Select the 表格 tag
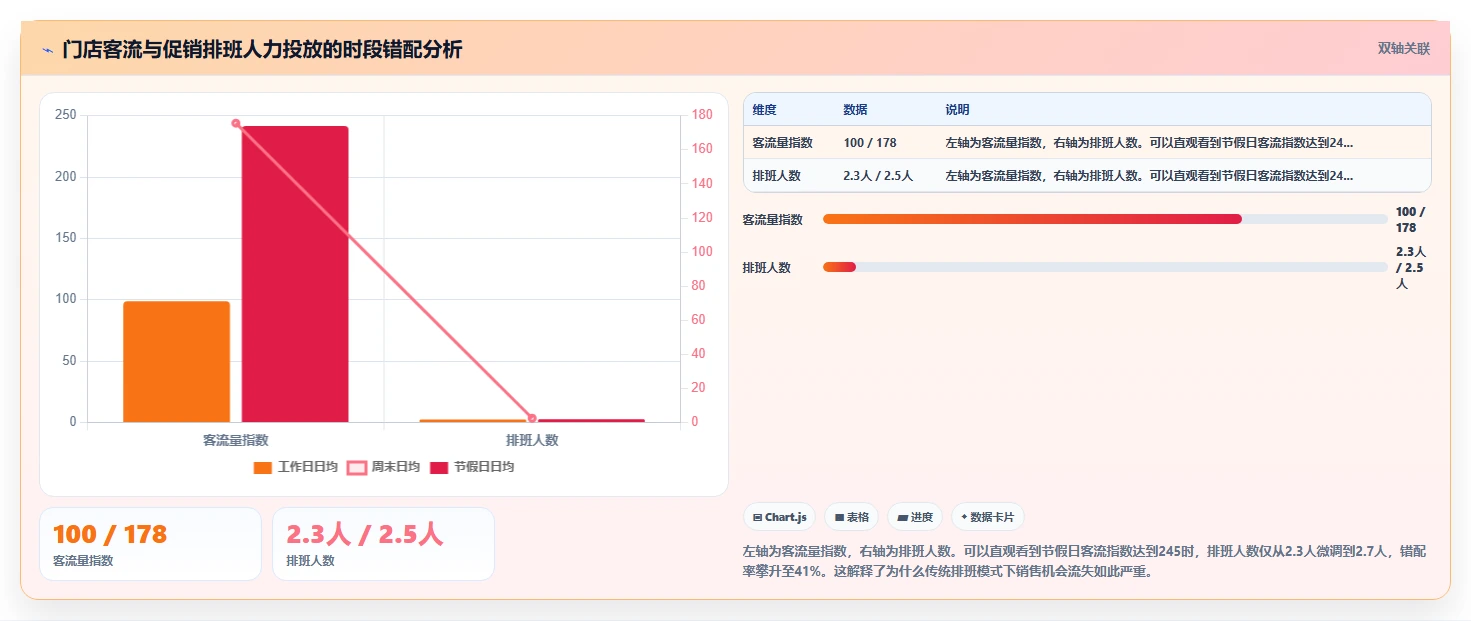1471x621 pixels. (851, 517)
